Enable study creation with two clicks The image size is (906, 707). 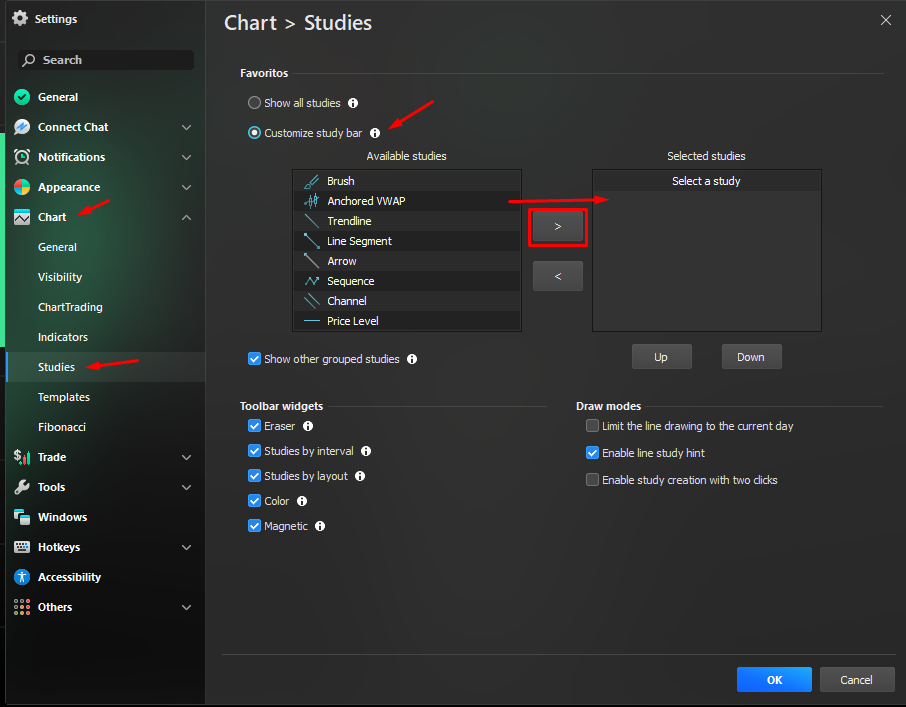coord(593,480)
